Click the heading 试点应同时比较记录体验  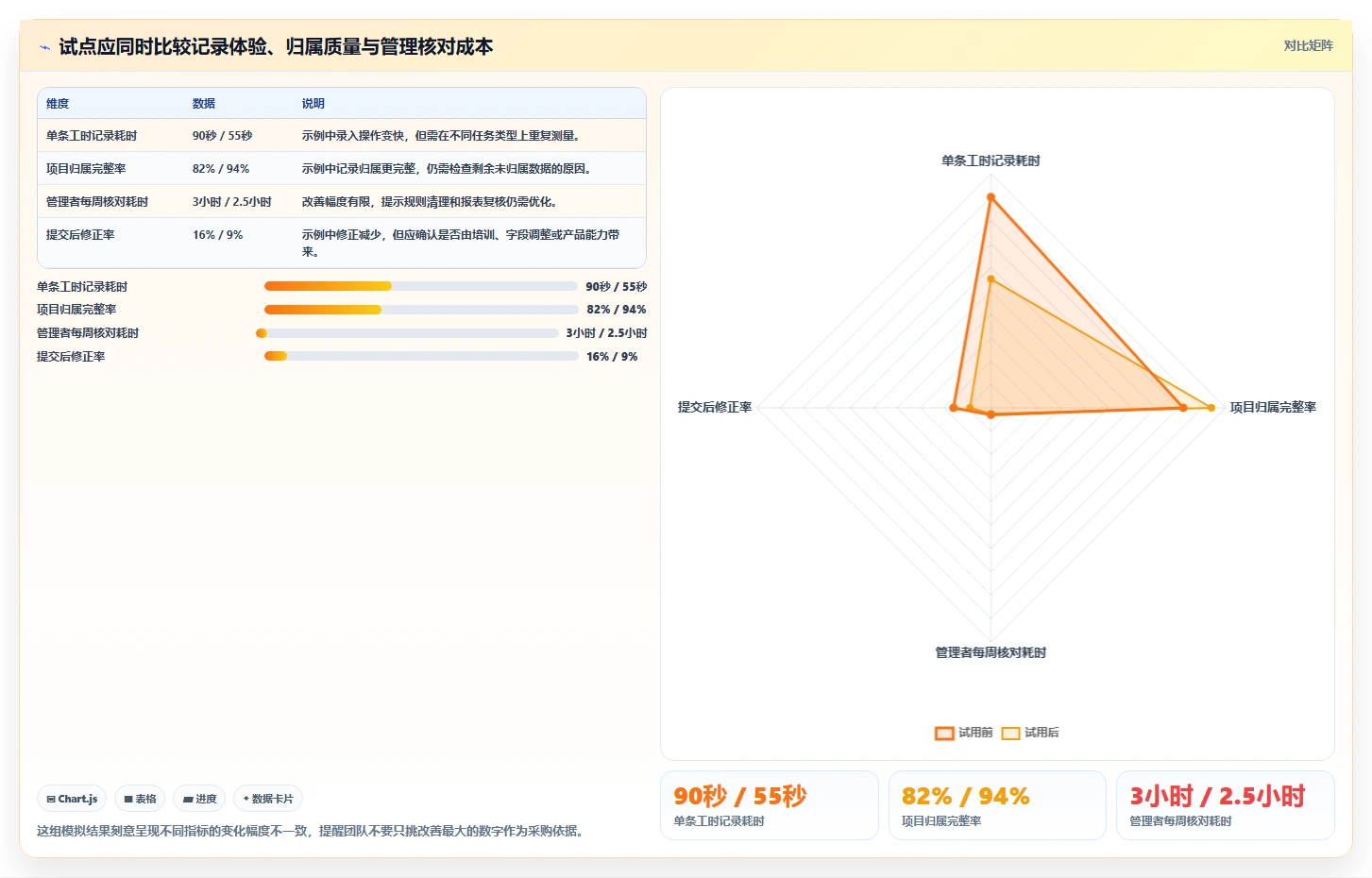276,47
